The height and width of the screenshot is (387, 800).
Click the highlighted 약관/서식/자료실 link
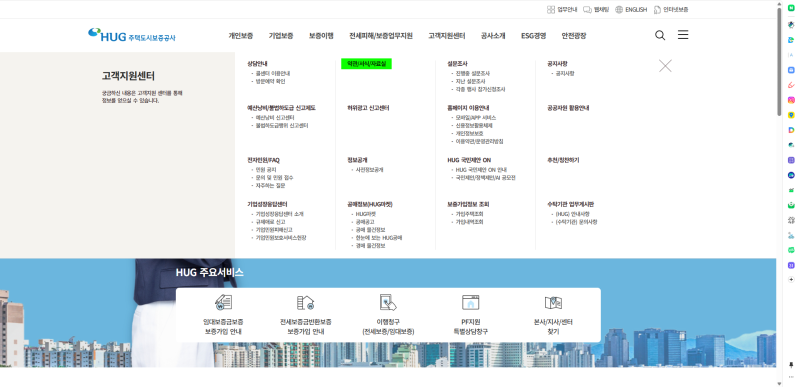[366, 64]
